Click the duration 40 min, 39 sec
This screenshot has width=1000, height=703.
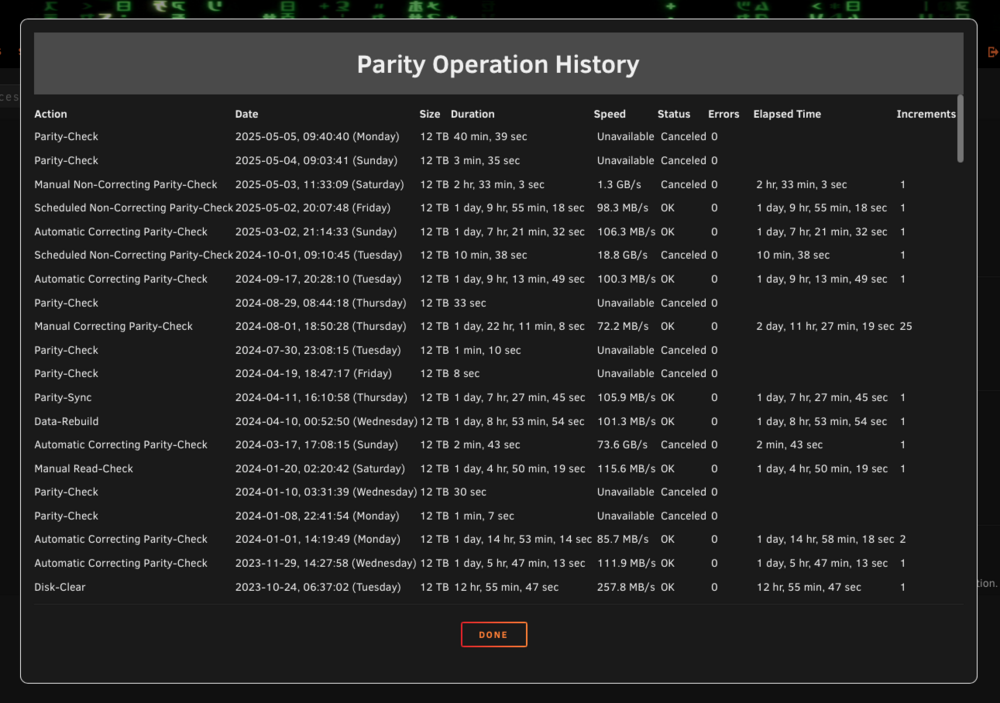pyautogui.click(x=490, y=137)
